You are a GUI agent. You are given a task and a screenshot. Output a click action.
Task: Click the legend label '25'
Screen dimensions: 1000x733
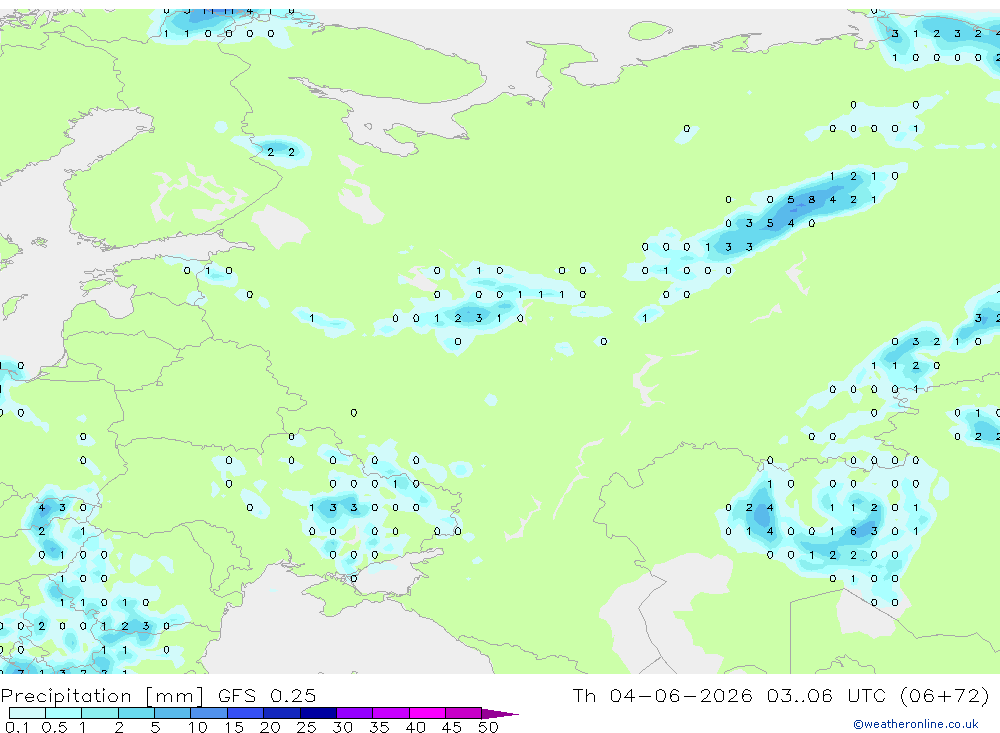(x=306, y=727)
